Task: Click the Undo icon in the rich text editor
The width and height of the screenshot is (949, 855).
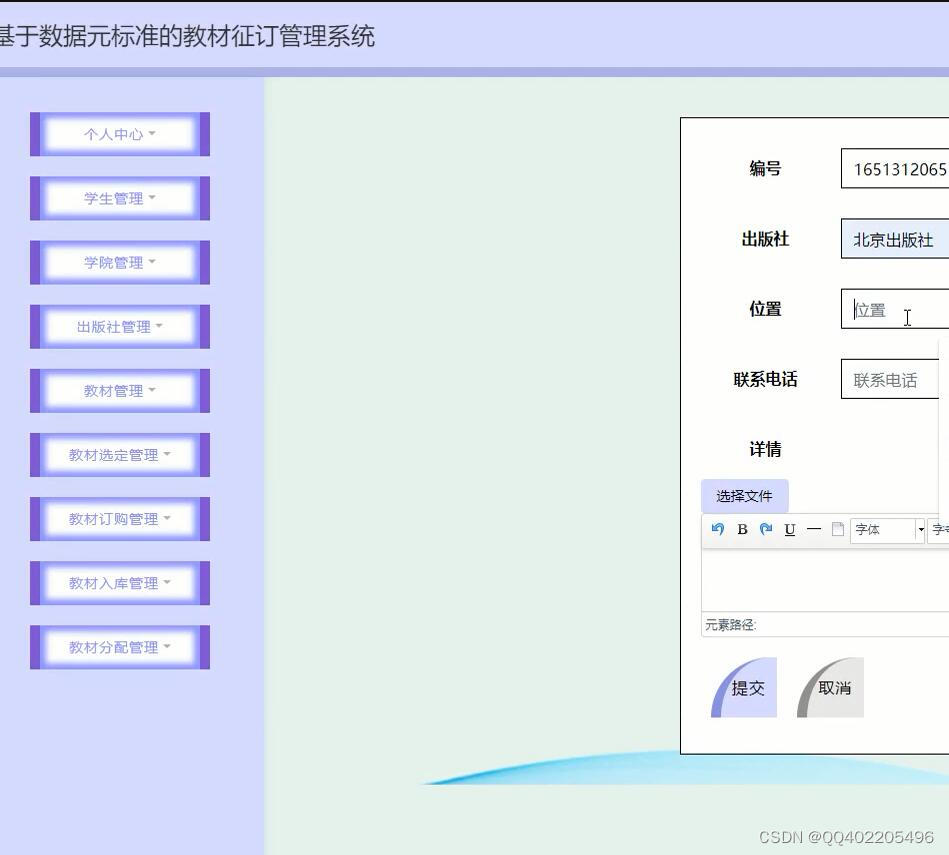Action: pos(717,530)
